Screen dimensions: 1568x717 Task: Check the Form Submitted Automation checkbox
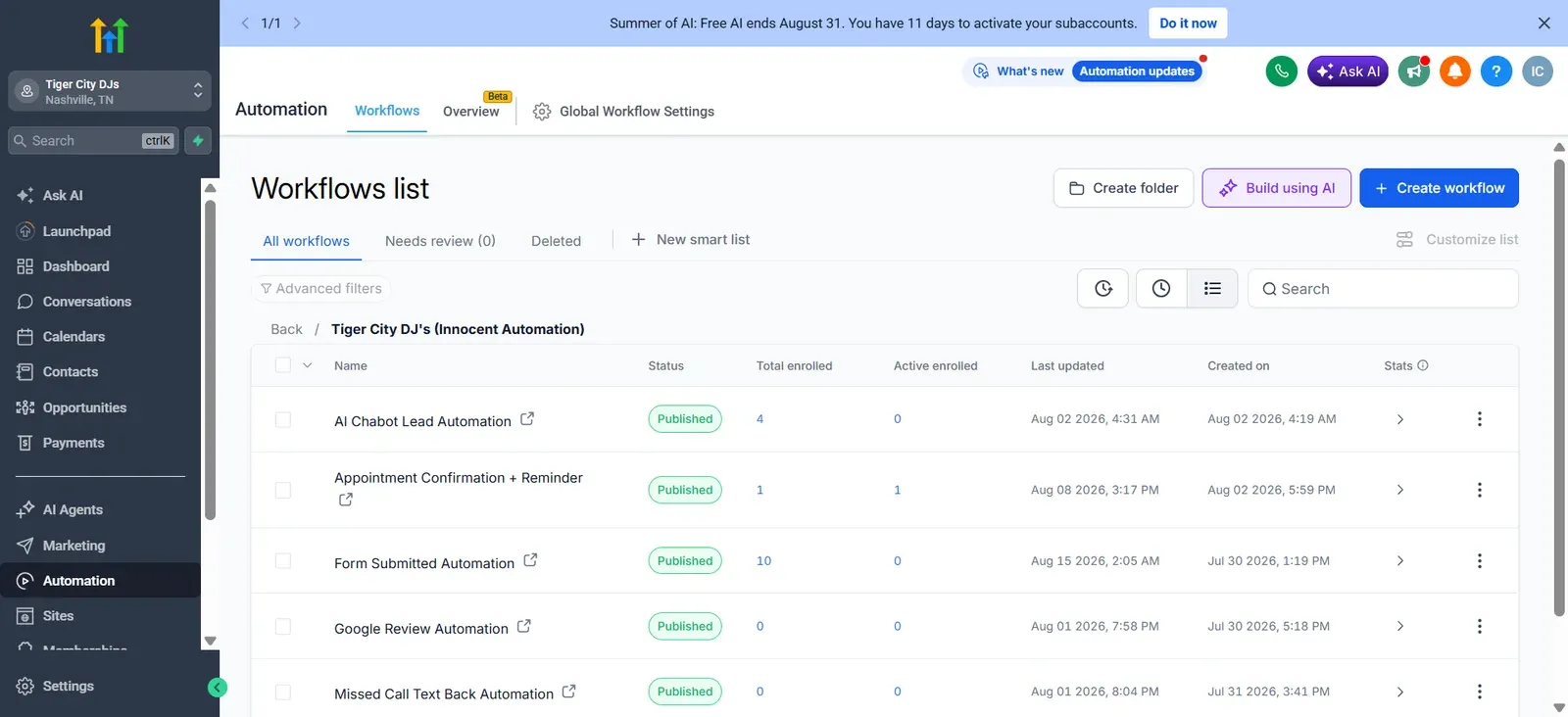[x=283, y=561]
